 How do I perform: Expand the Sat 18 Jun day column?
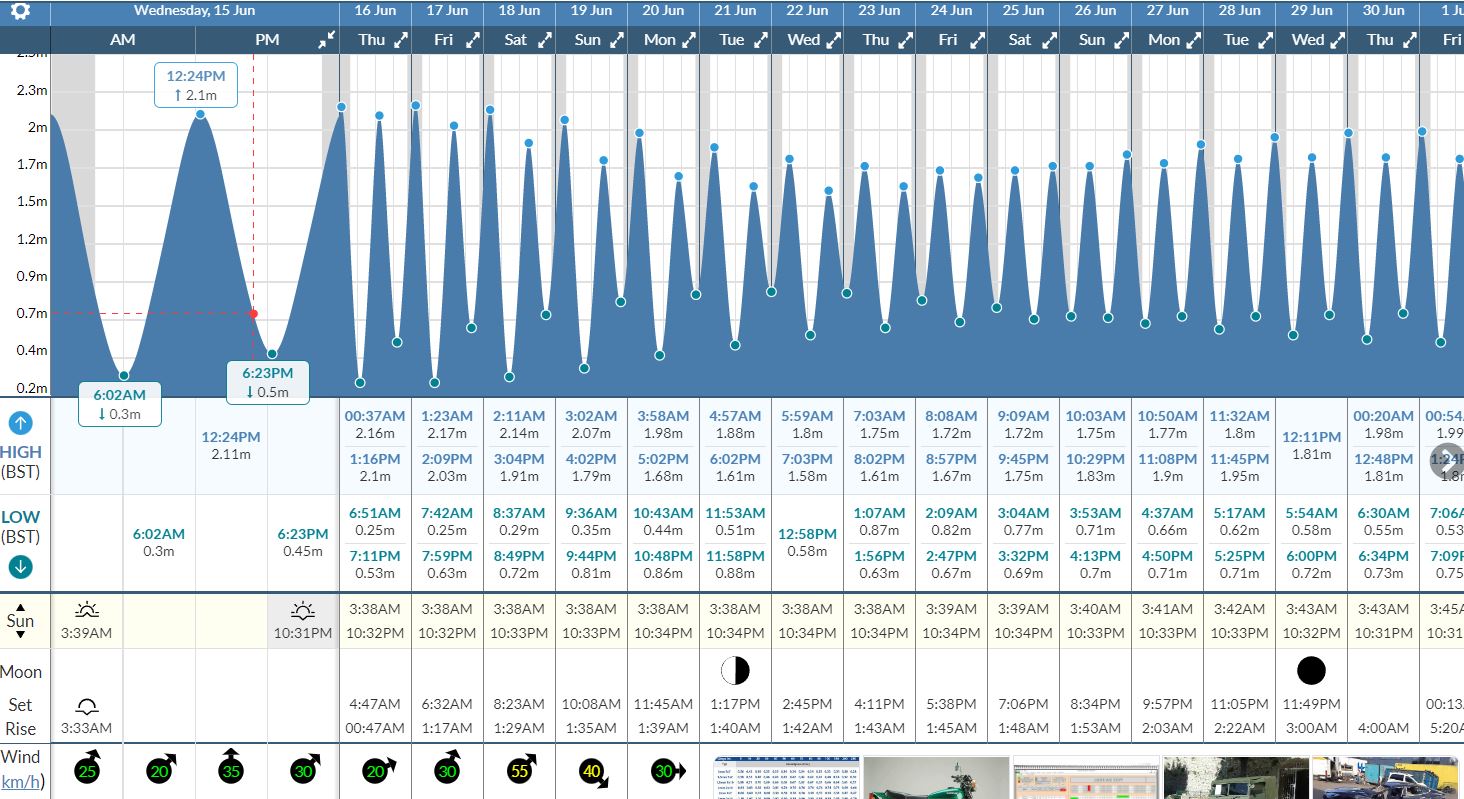pos(545,40)
